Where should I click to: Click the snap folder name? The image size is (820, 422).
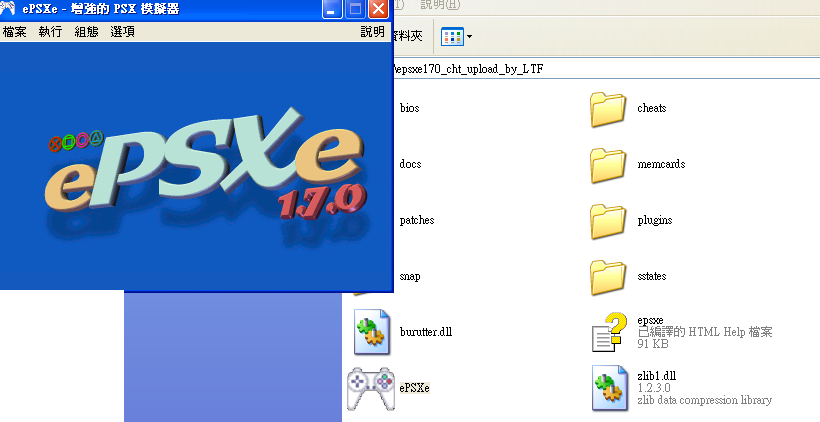point(409,276)
